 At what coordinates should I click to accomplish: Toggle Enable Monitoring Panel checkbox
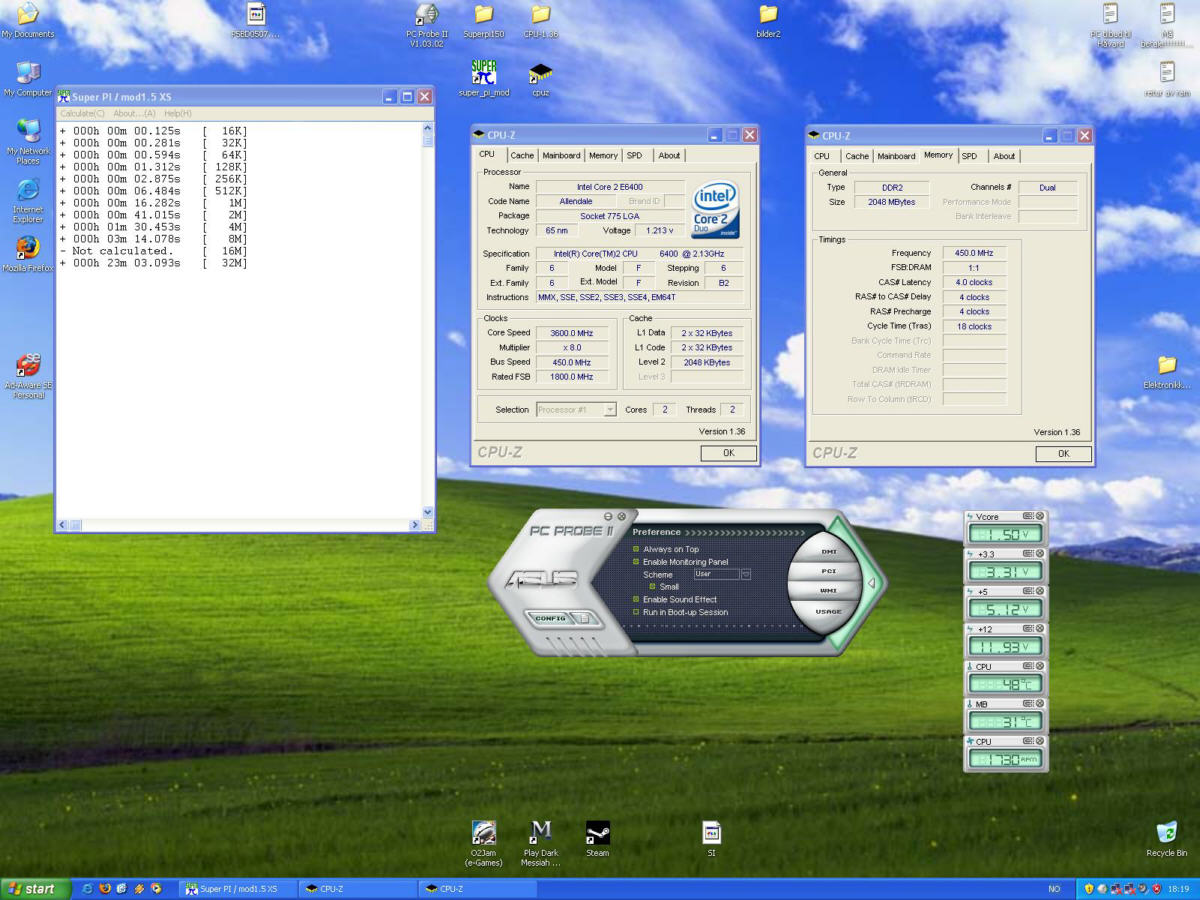tap(636, 562)
